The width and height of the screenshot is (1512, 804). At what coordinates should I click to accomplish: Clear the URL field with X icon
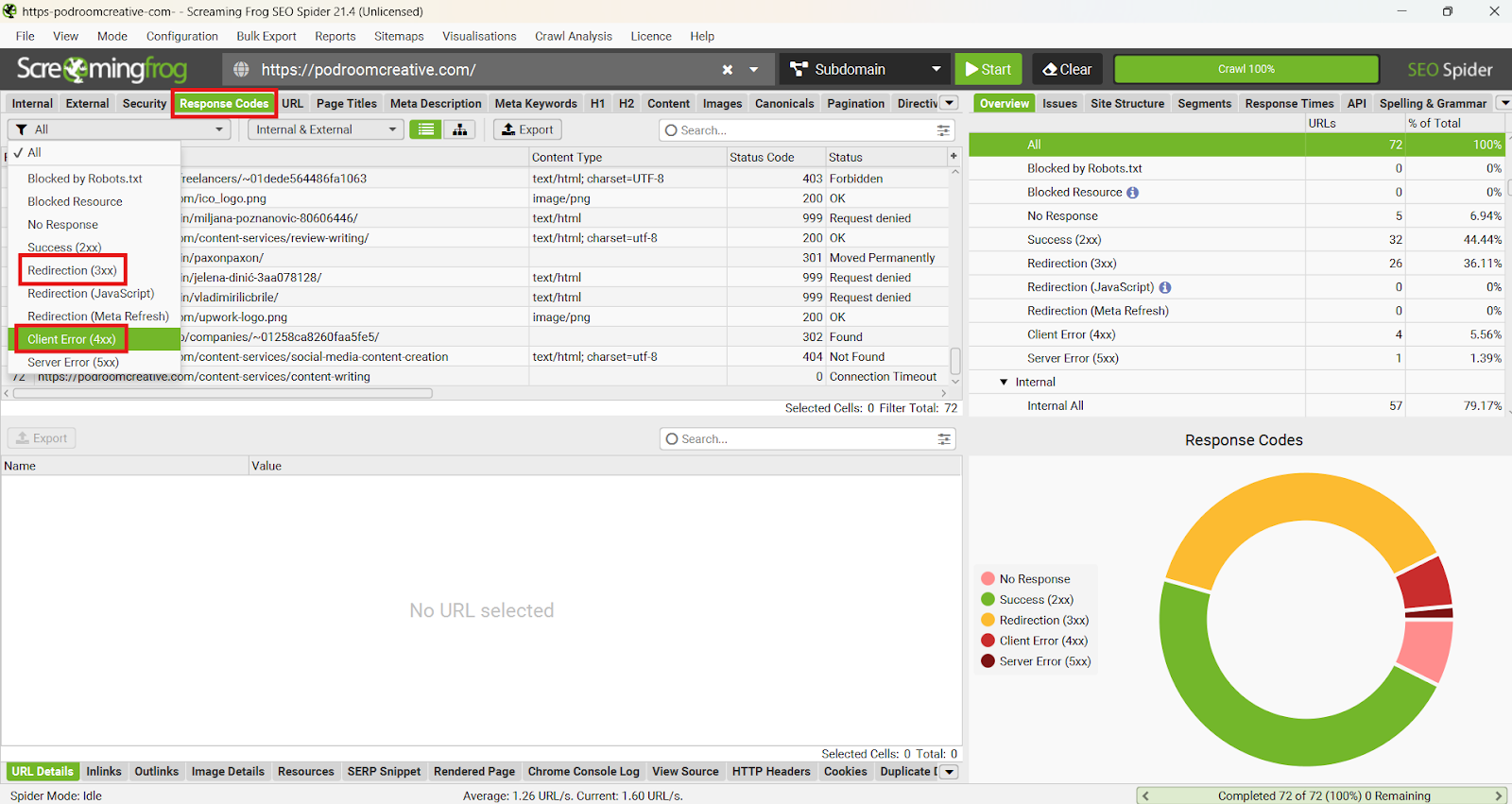pyautogui.click(x=728, y=70)
